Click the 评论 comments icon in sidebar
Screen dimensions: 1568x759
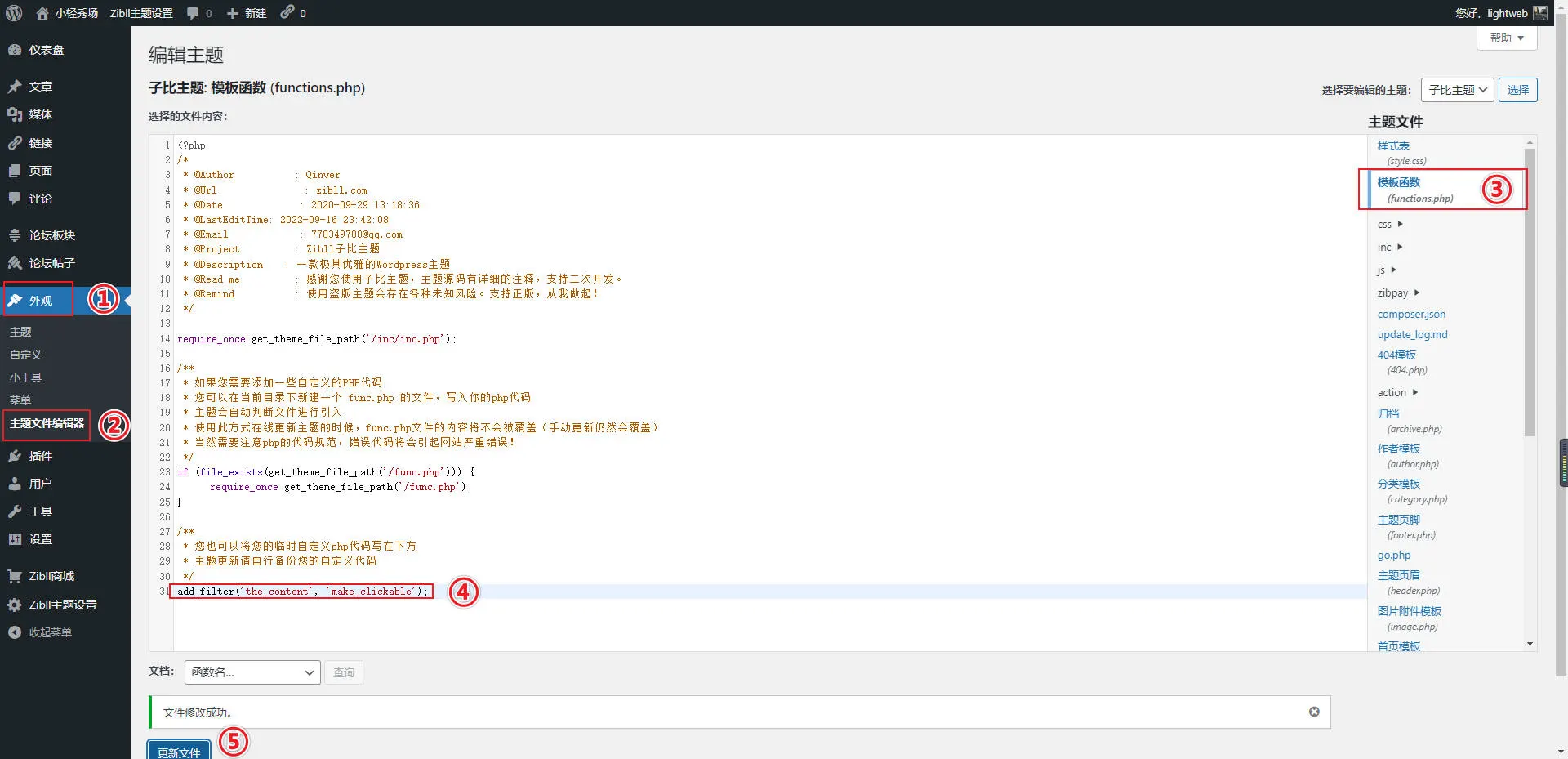(x=15, y=199)
